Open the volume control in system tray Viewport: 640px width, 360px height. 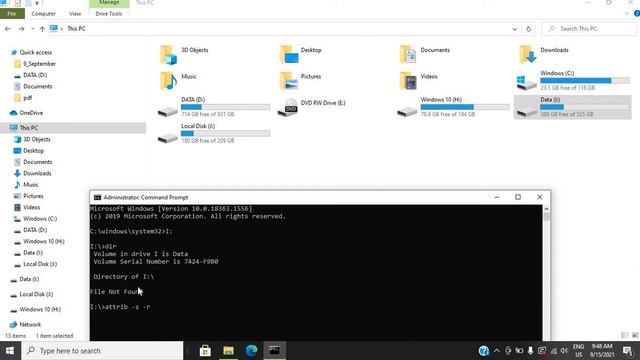[x=564, y=351]
